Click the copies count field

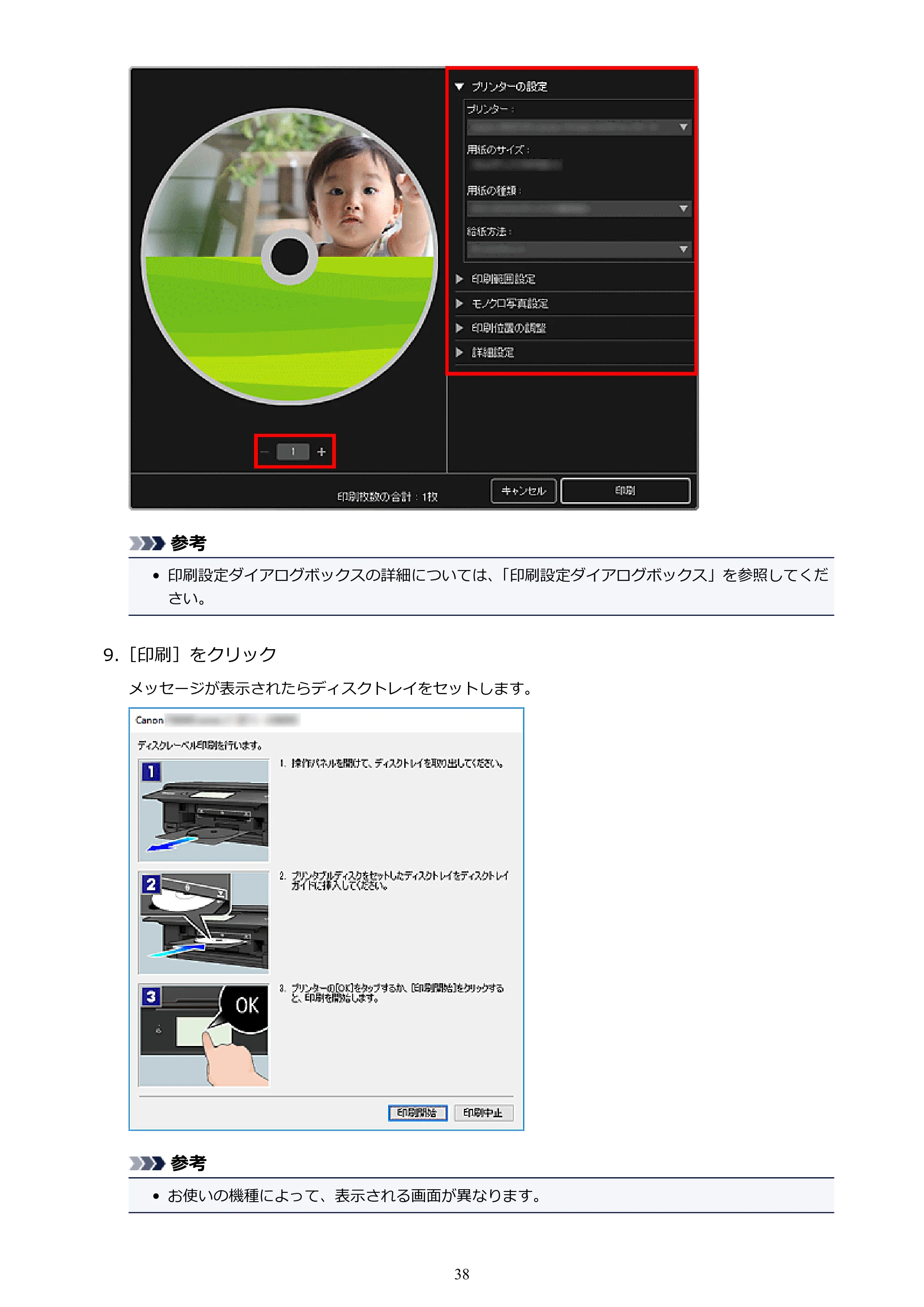(x=292, y=451)
